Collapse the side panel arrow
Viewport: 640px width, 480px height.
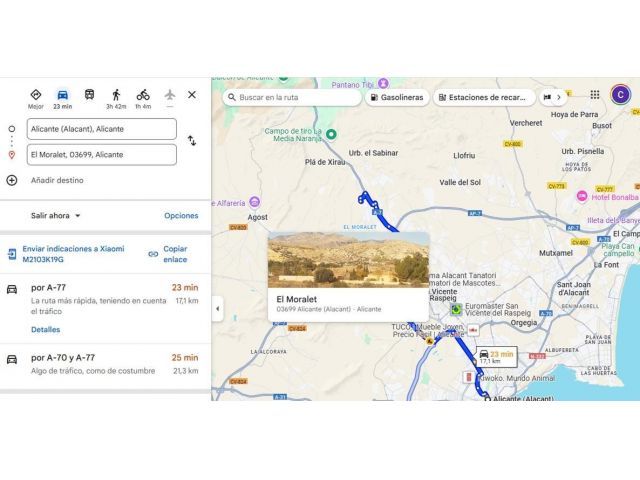(x=218, y=309)
